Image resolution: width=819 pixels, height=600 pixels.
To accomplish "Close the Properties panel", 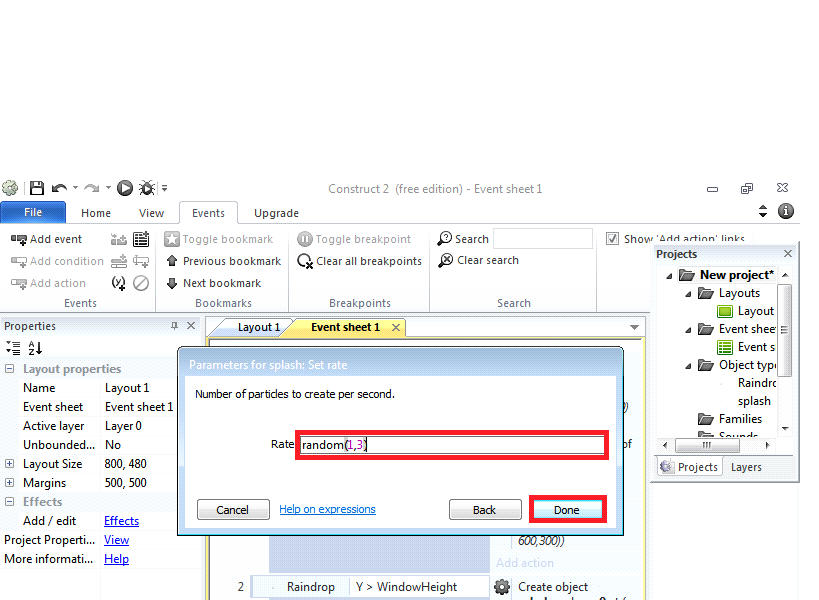I will 191,326.
